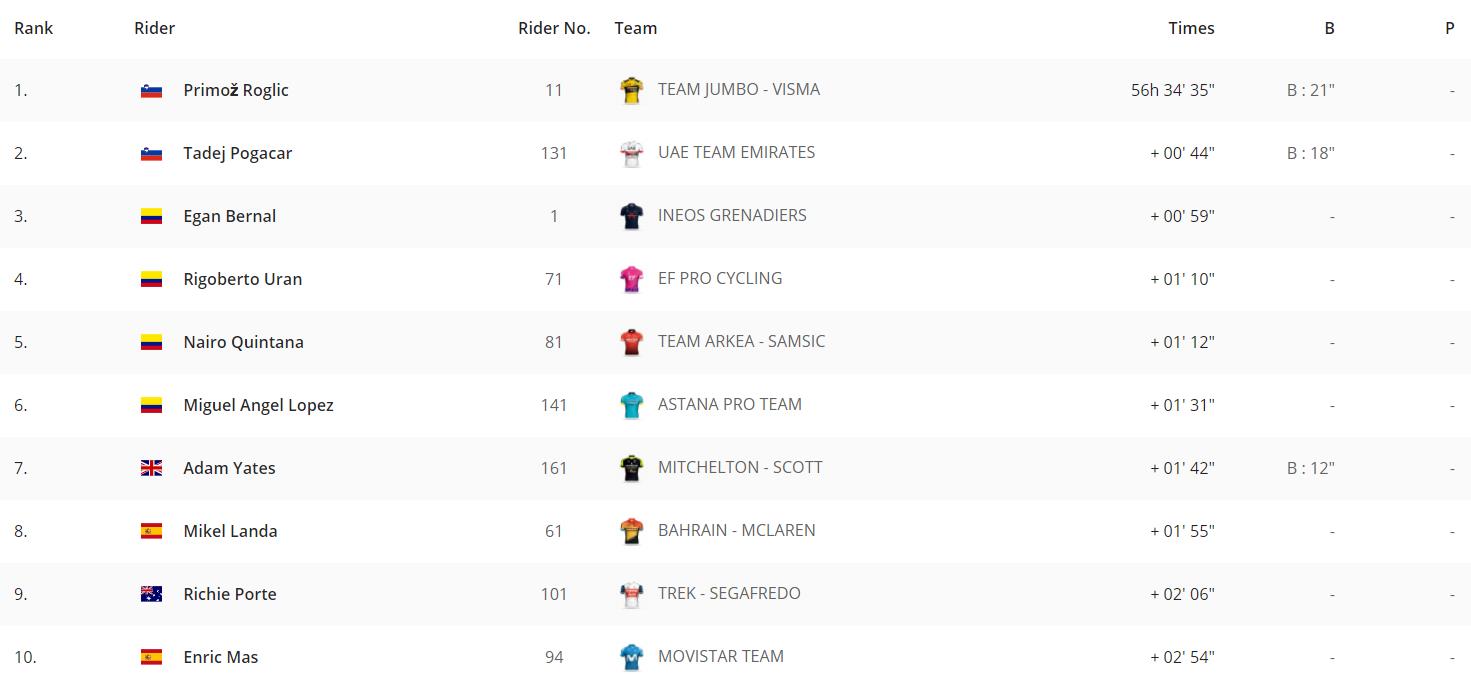Image resolution: width=1471 pixels, height=695 pixels.
Task: Open Tadej Pogacar's rider name link
Action: (x=238, y=153)
